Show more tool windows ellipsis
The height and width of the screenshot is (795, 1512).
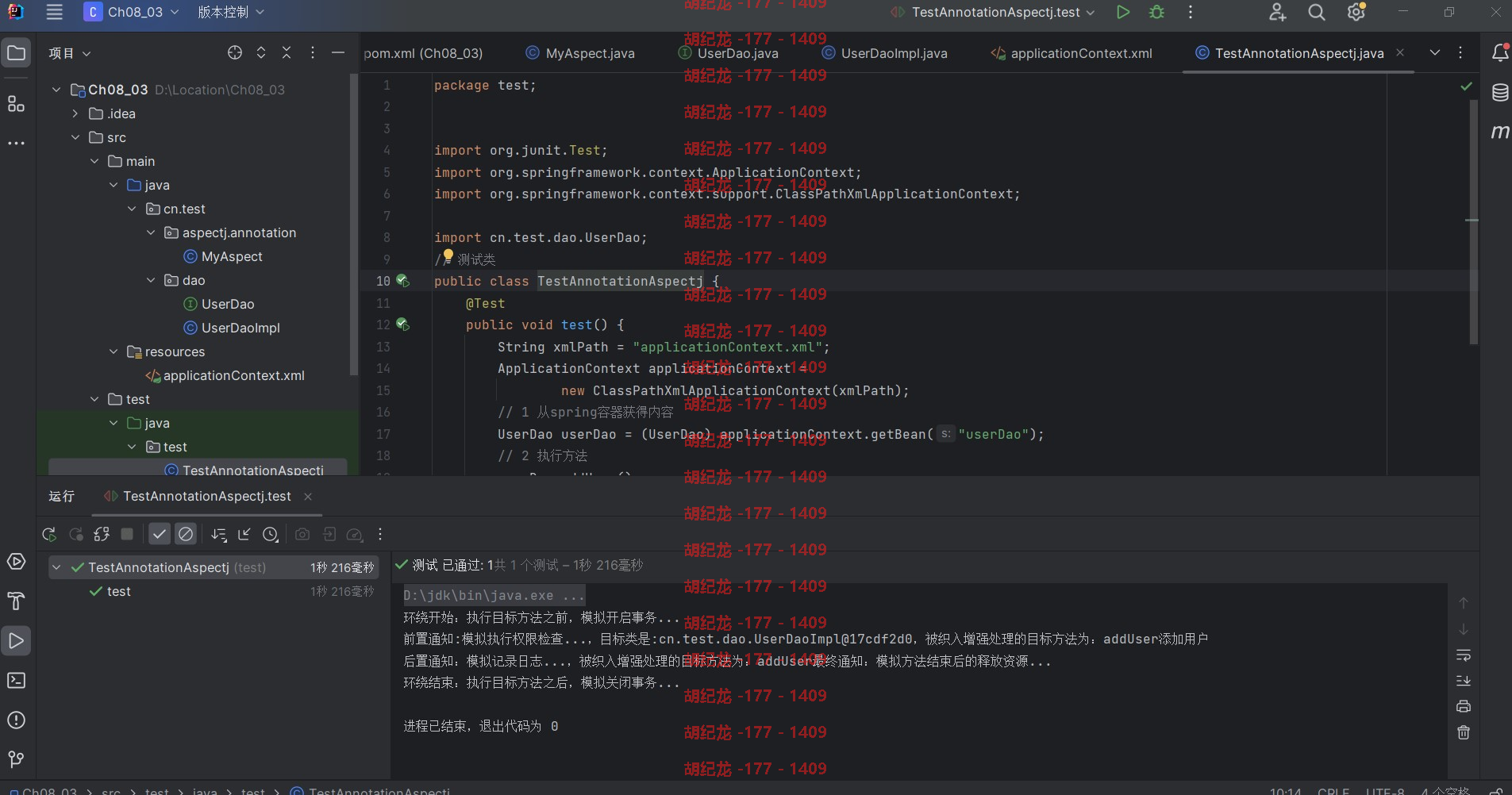tap(16, 144)
